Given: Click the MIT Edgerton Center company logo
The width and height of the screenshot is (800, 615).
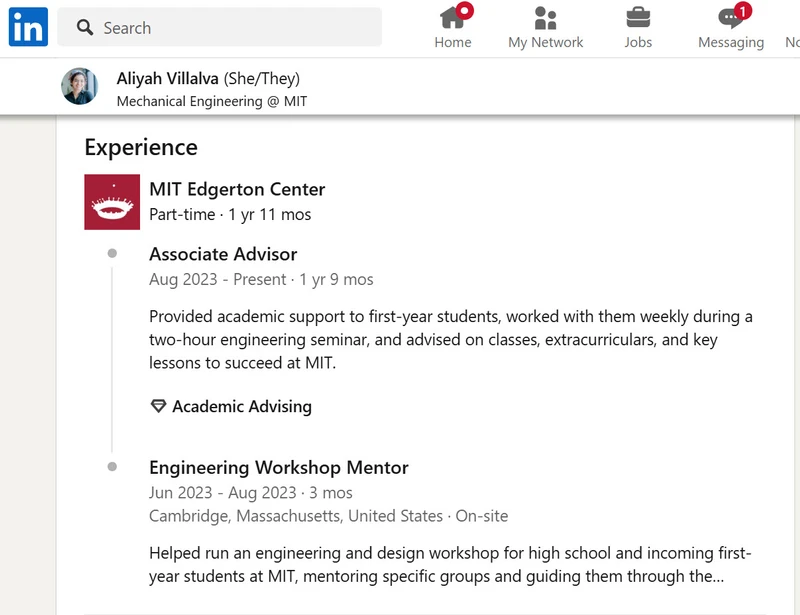Looking at the screenshot, I should tap(112, 200).
